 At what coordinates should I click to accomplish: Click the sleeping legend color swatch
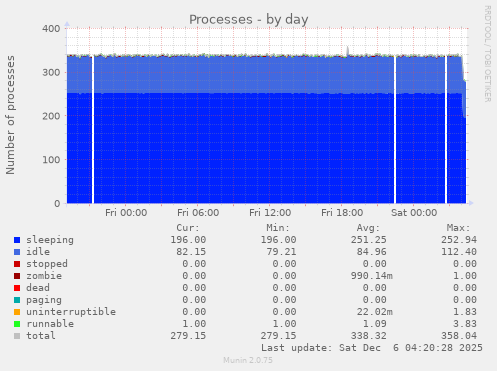click(17, 240)
